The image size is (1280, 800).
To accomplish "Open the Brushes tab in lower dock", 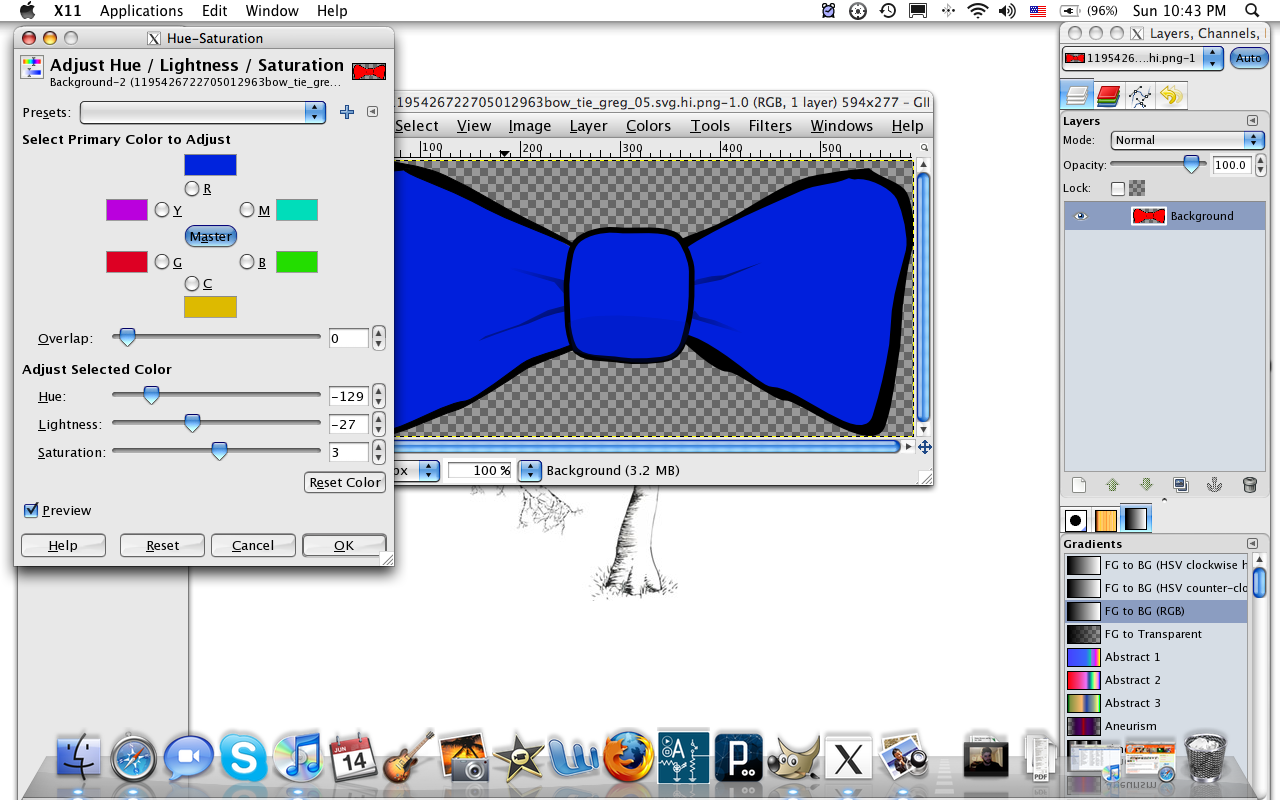I will (1076, 519).
